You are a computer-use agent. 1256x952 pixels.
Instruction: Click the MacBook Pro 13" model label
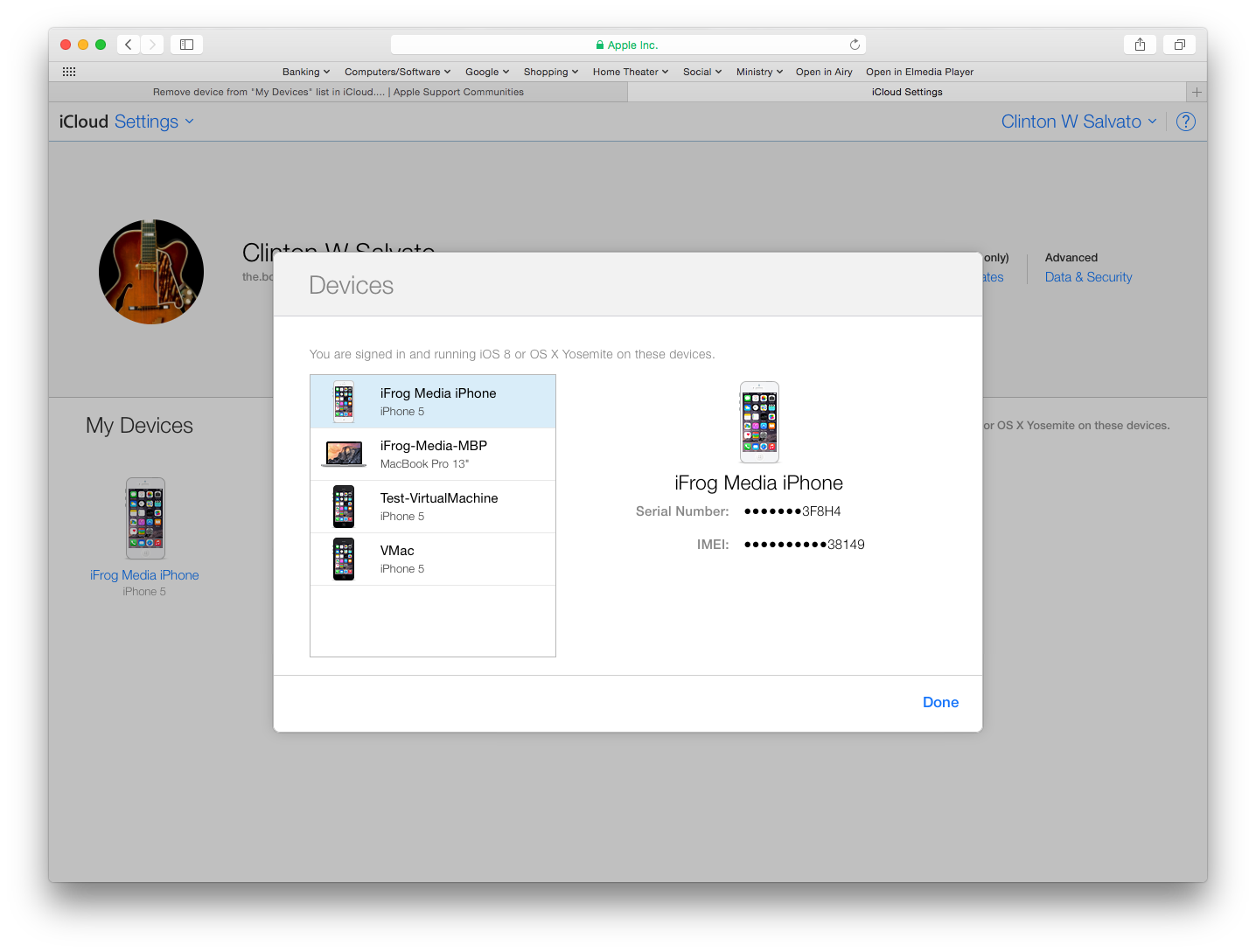(x=424, y=464)
